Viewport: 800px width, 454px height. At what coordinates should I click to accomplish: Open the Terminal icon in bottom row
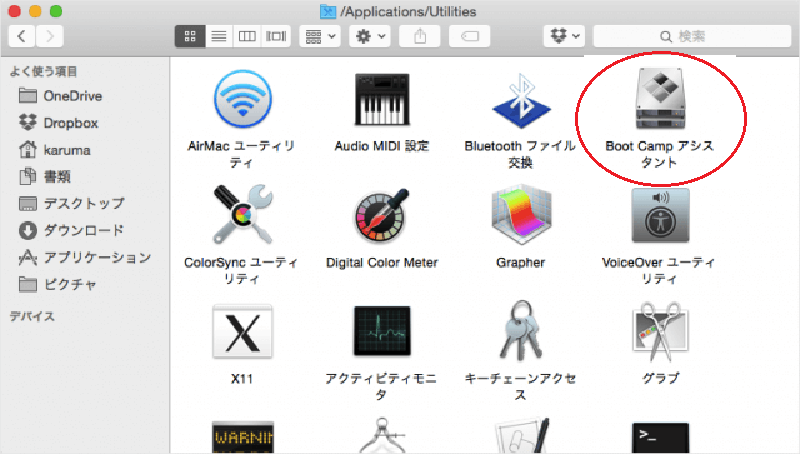[x=660, y=438]
